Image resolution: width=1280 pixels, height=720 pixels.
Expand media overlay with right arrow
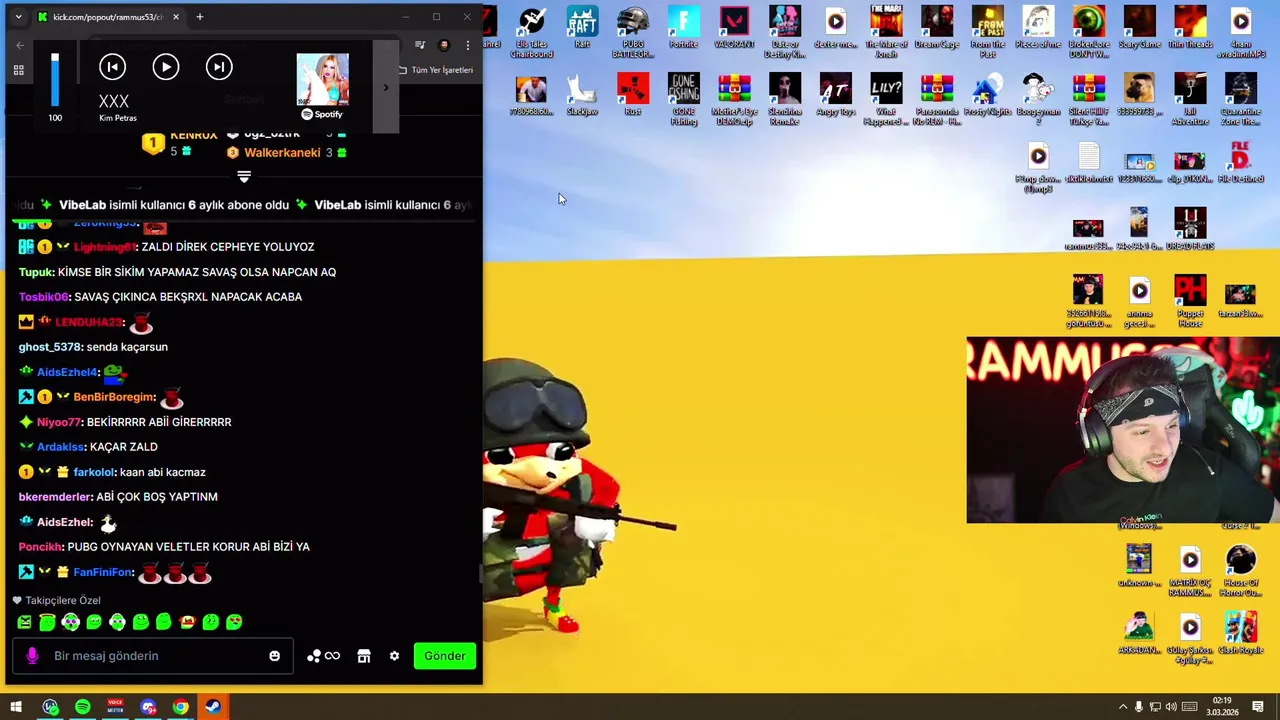pos(385,87)
